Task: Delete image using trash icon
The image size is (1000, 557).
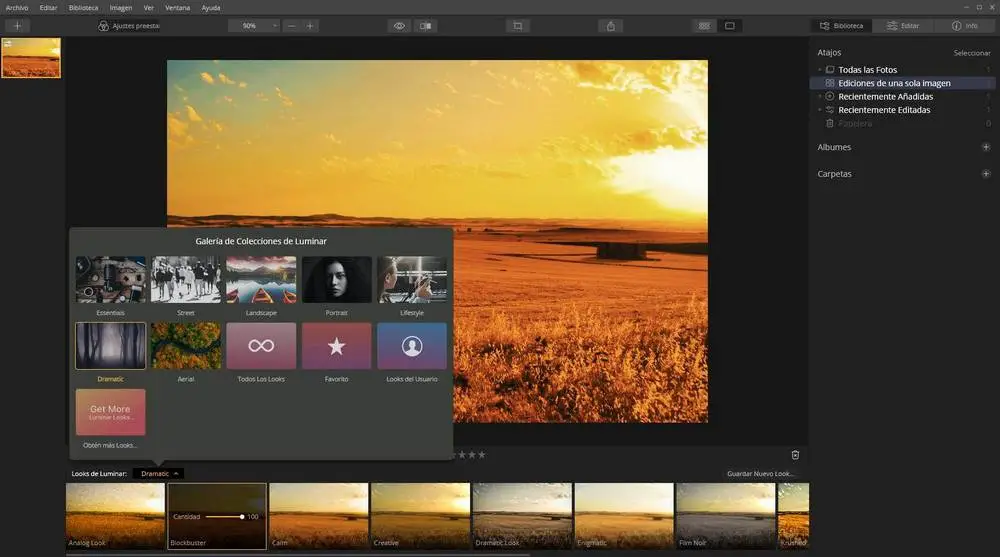Action: (x=795, y=454)
